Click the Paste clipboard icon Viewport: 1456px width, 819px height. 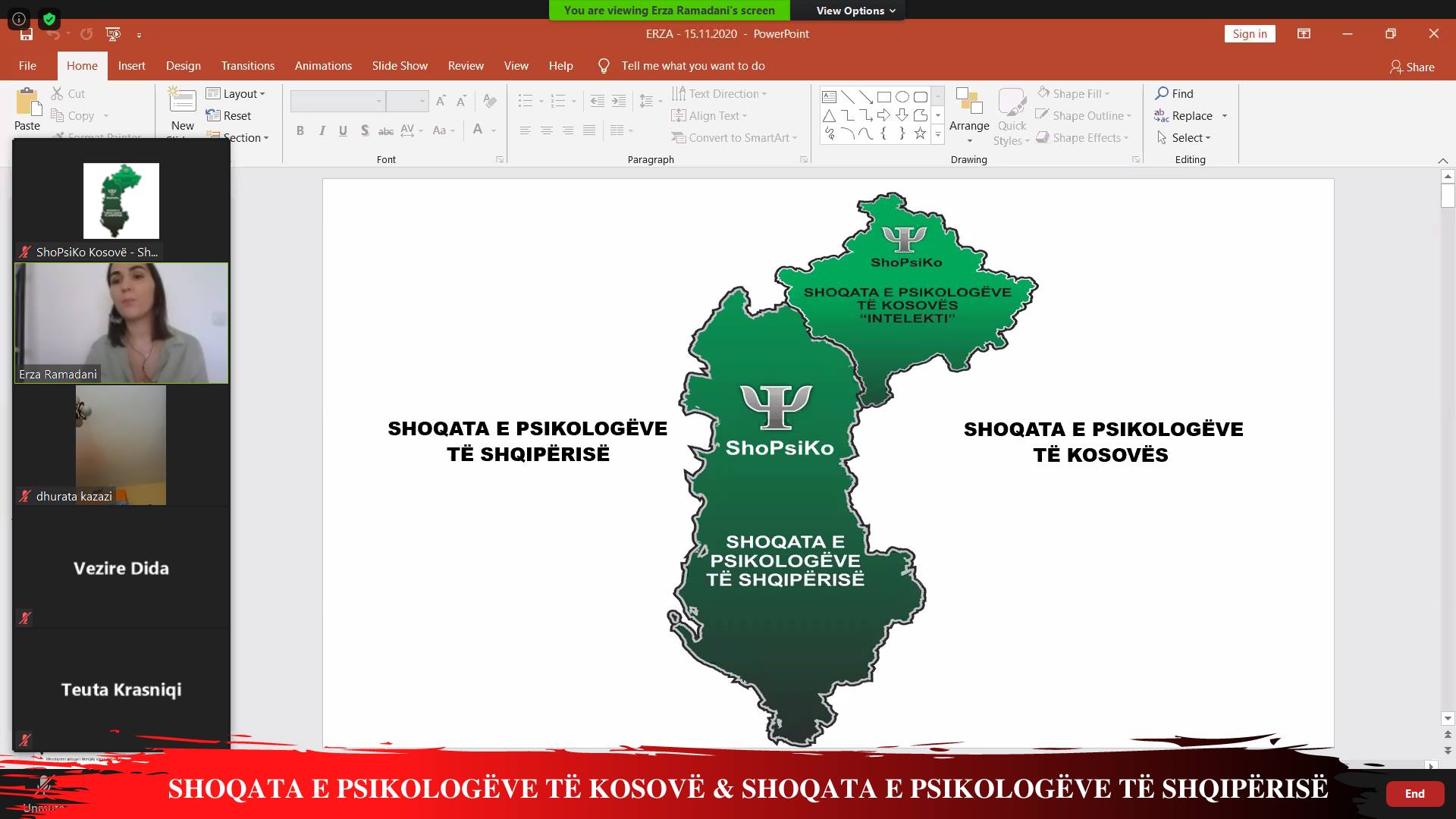[28, 102]
